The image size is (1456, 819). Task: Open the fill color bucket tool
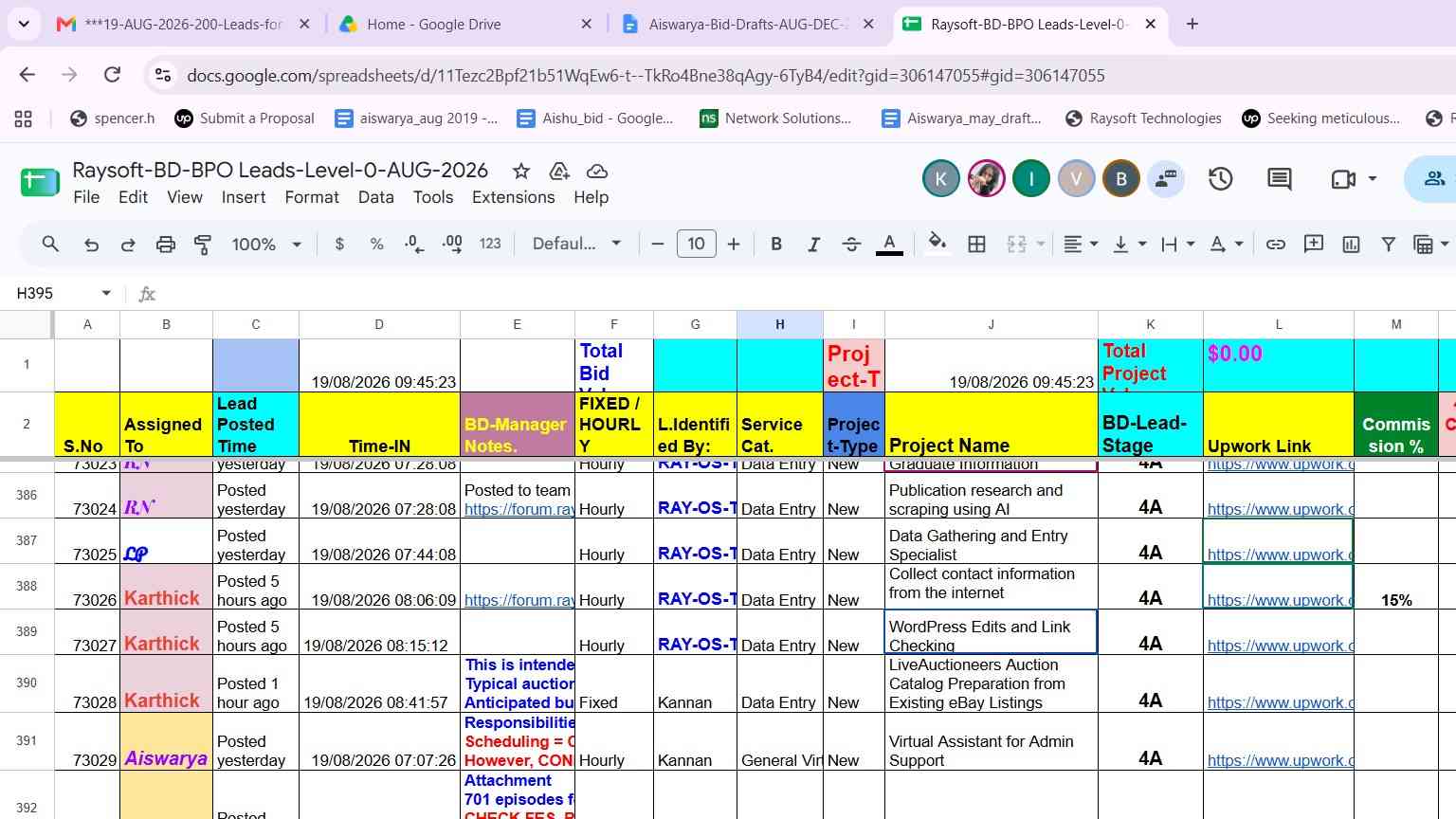[937, 244]
